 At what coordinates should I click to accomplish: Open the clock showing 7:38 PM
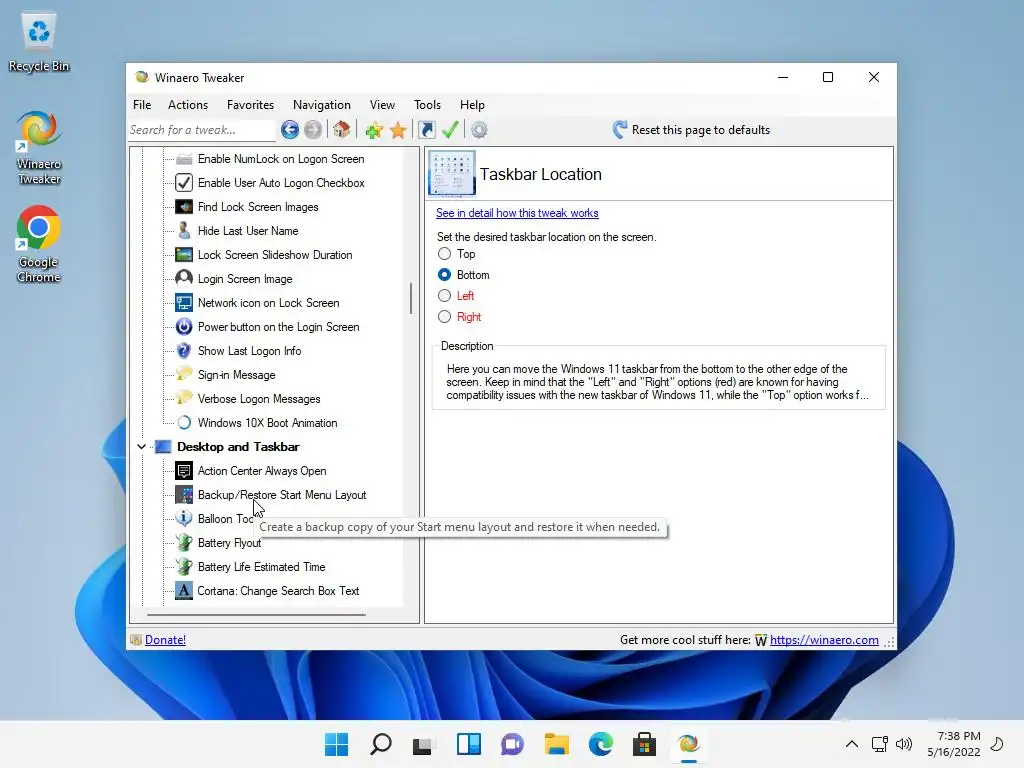[954, 744]
